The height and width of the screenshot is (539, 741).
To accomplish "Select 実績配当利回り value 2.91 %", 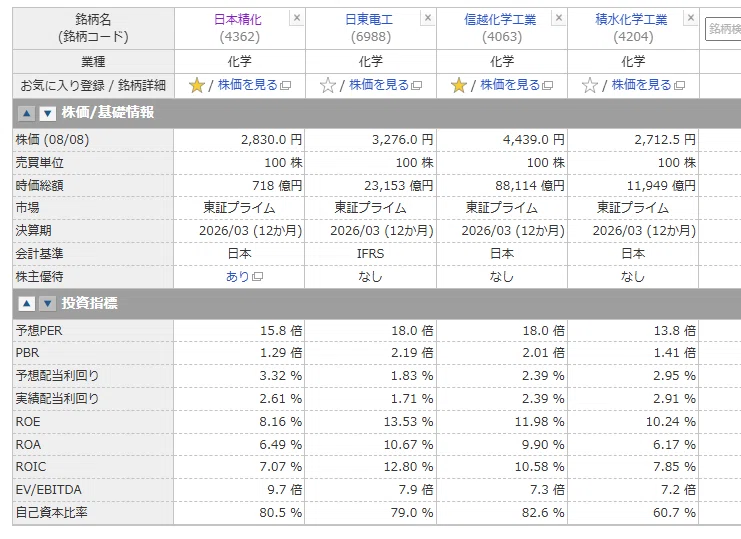I will point(675,399).
